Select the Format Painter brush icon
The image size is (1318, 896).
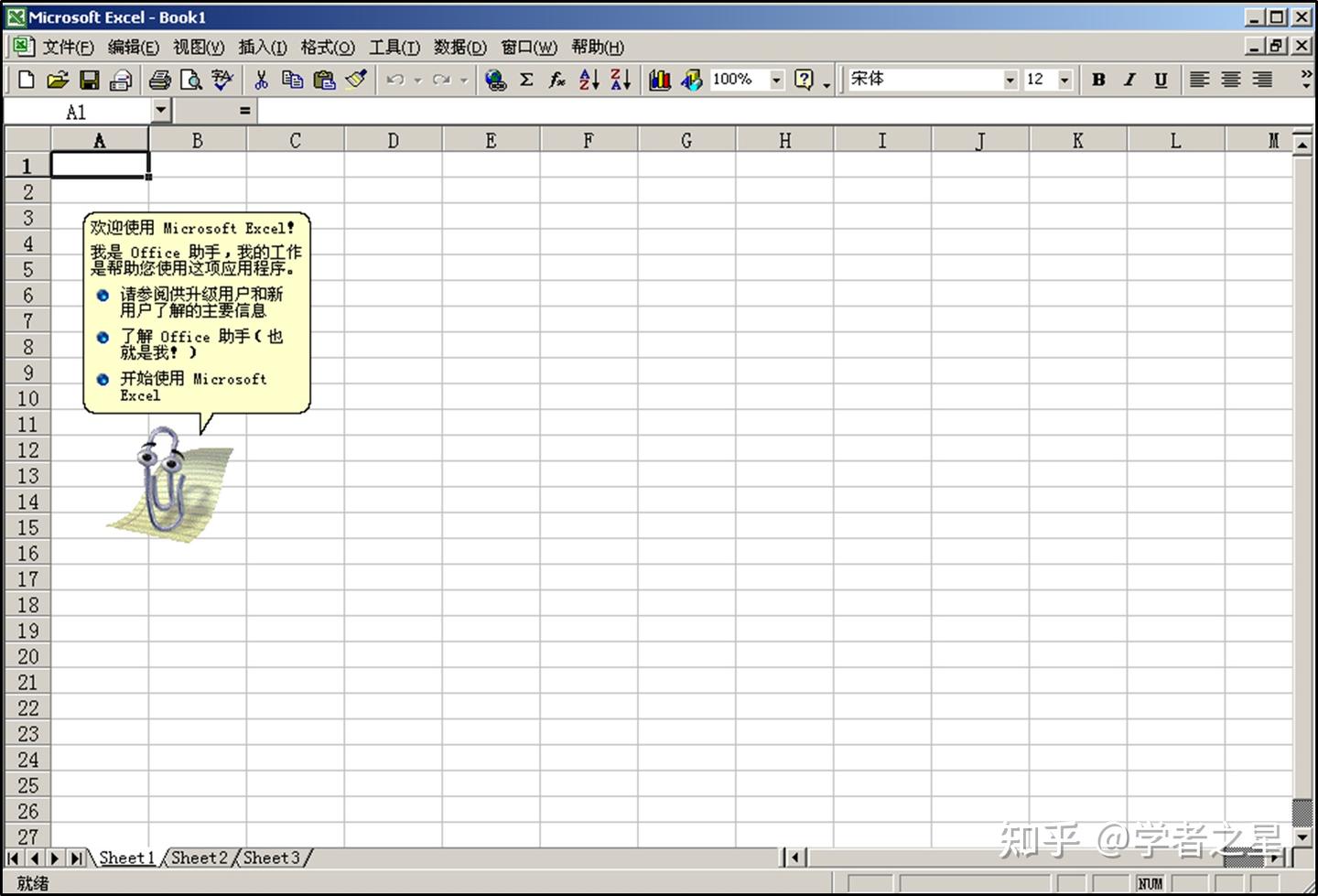click(356, 80)
